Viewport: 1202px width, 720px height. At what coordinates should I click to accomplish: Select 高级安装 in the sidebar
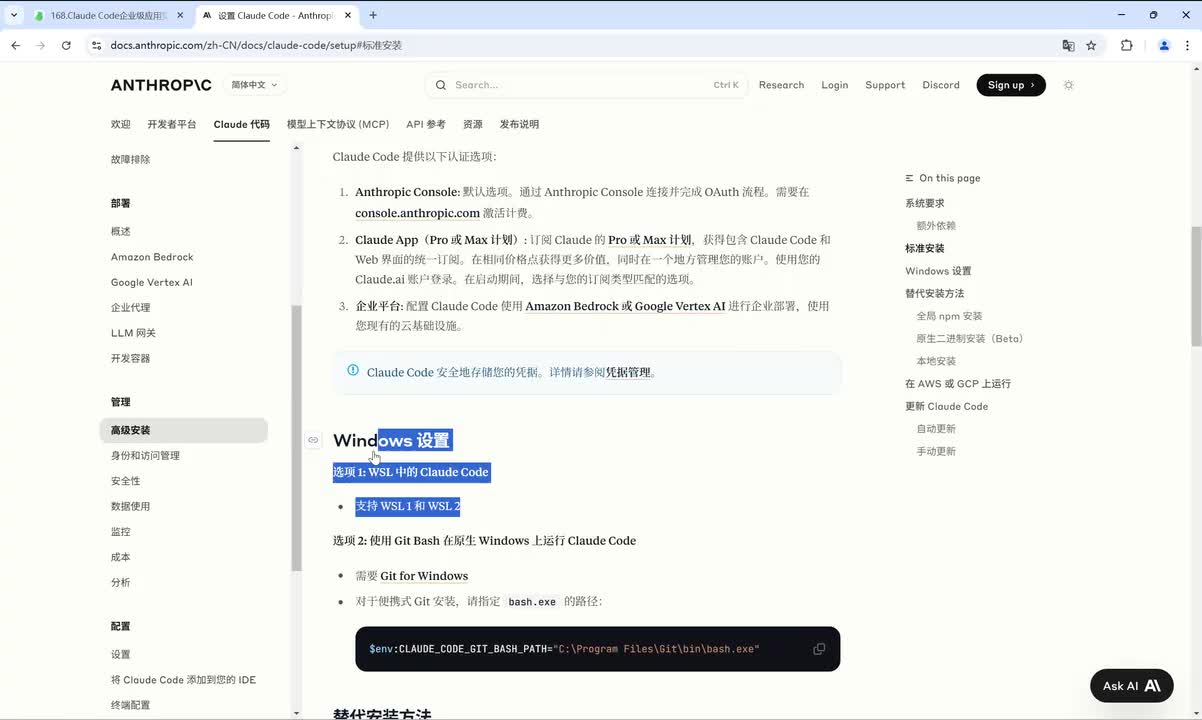tap(184, 430)
